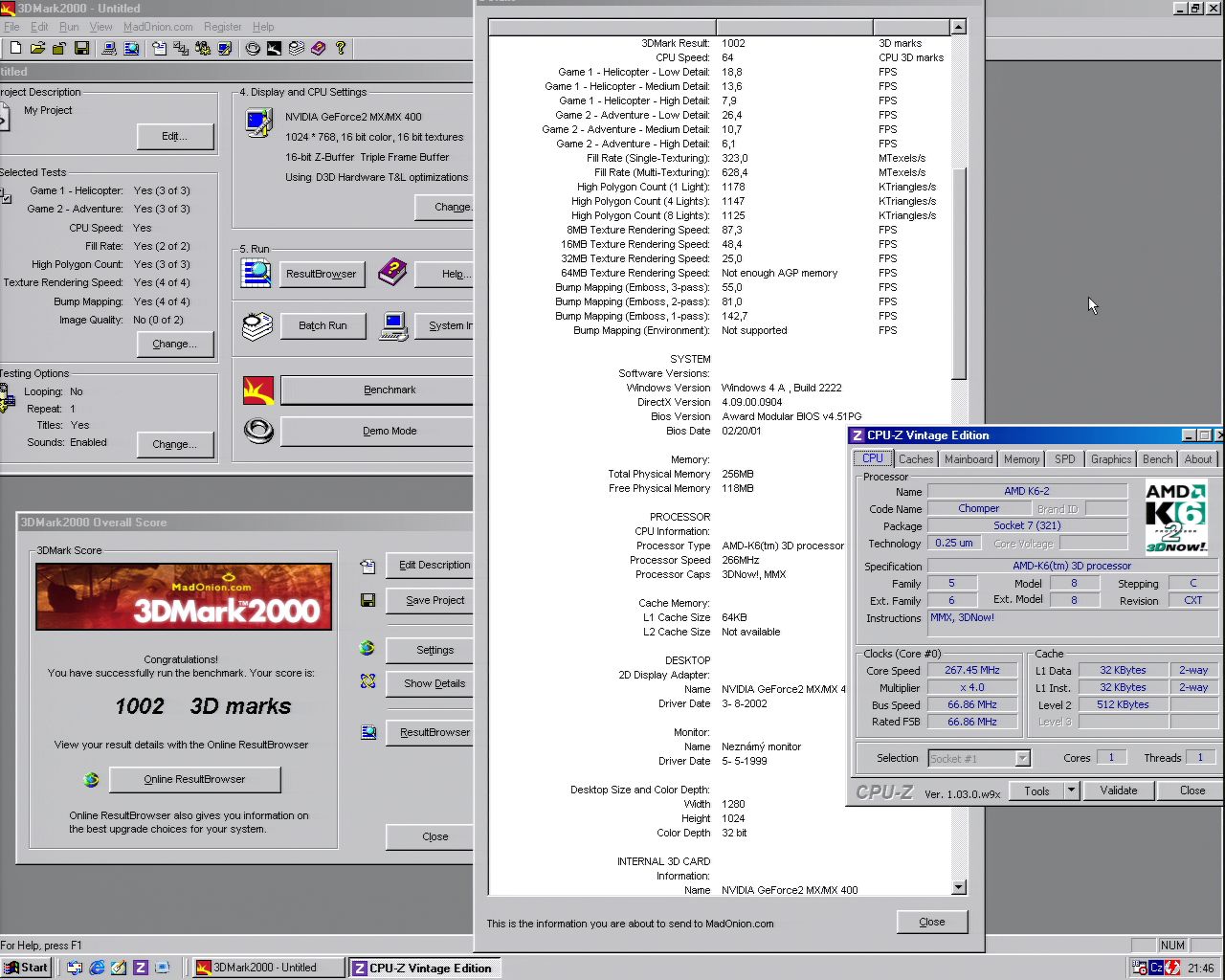Click the Validate button in CPU-Z
Image resolution: width=1225 pixels, height=980 pixels.
tap(1118, 791)
